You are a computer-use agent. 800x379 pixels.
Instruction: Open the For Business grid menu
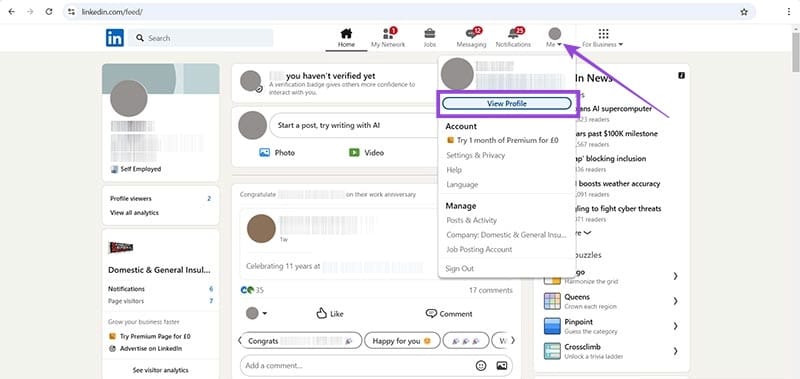click(x=603, y=34)
